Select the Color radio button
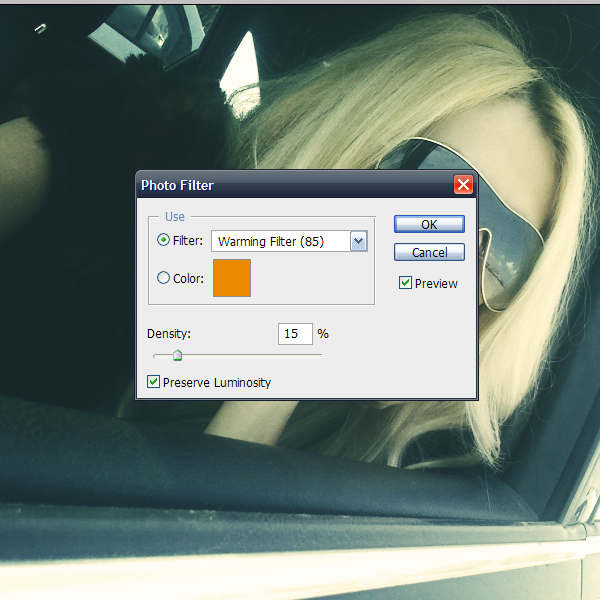Screen dimensions: 600x600 click(x=163, y=277)
